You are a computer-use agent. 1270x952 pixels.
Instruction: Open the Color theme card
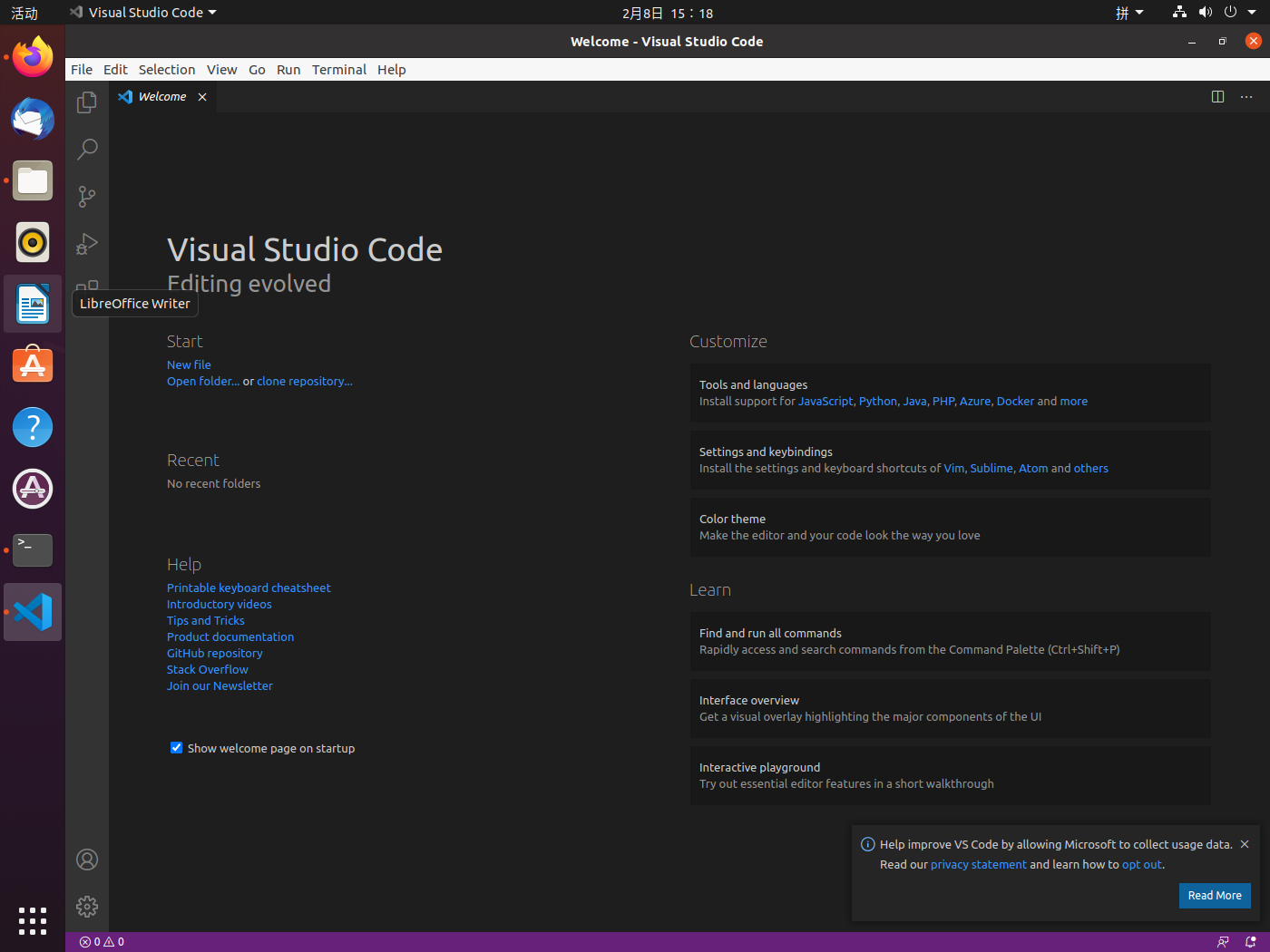[x=950, y=527]
